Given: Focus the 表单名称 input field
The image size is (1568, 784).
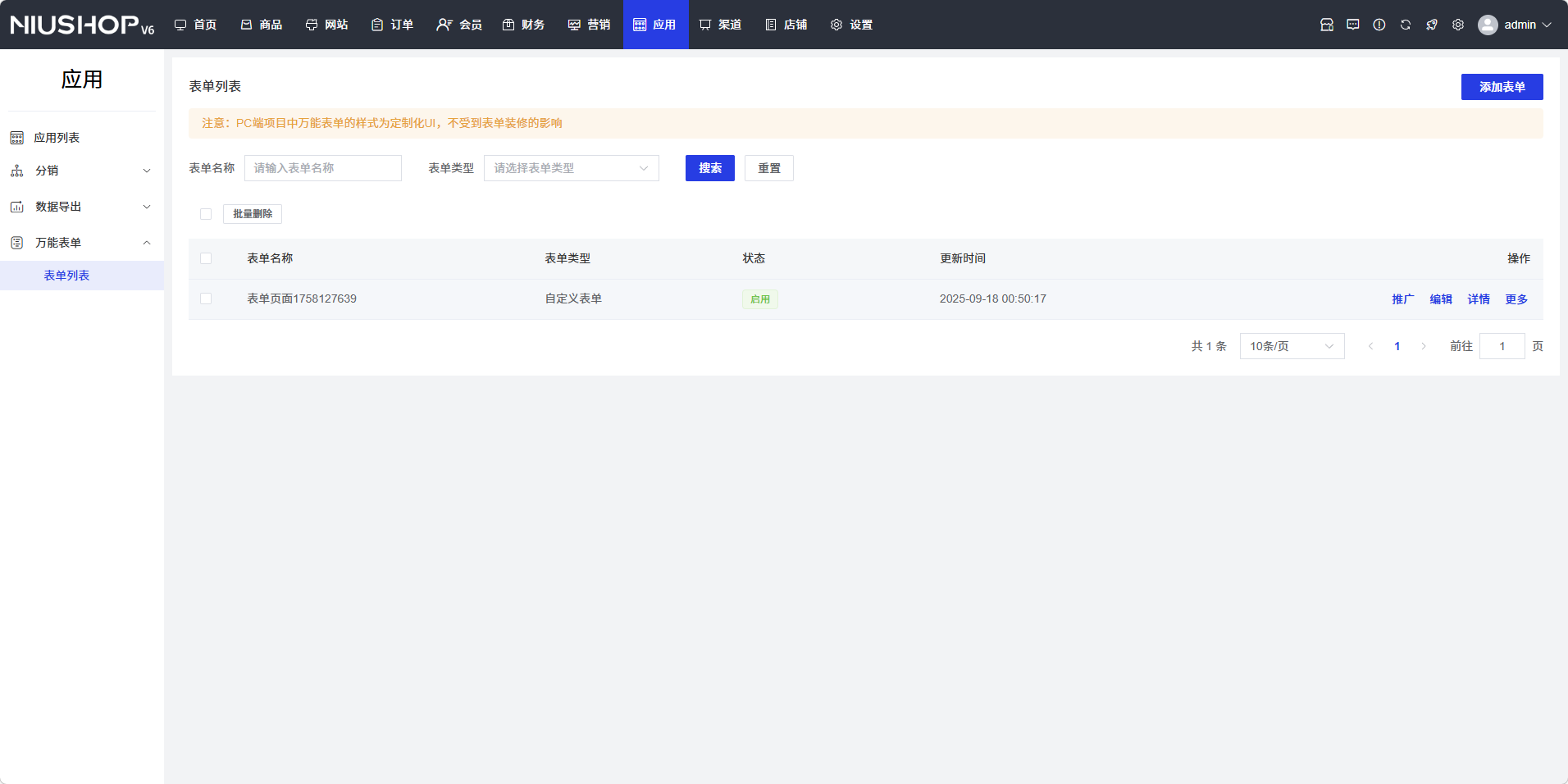Looking at the screenshot, I should pos(322,168).
